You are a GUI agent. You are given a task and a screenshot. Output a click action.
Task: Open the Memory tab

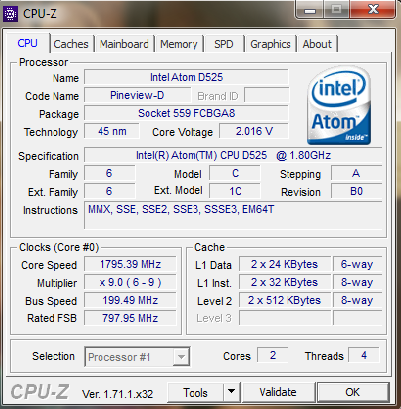[x=179, y=44]
